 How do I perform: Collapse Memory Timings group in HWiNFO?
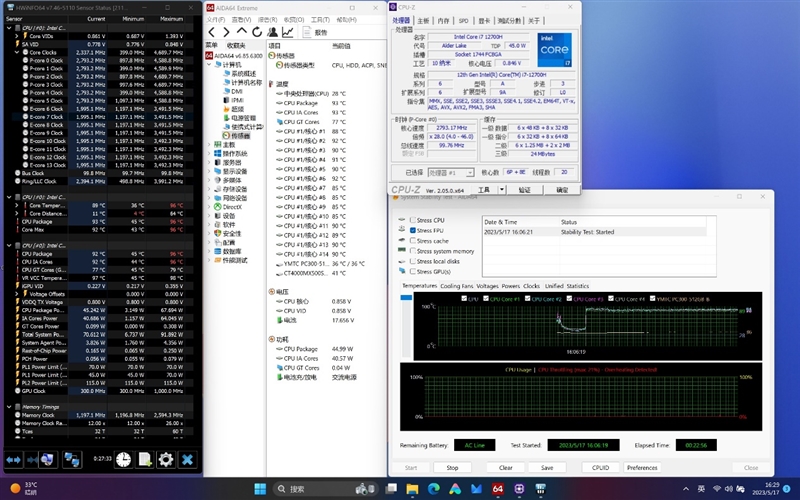[x=9, y=407]
